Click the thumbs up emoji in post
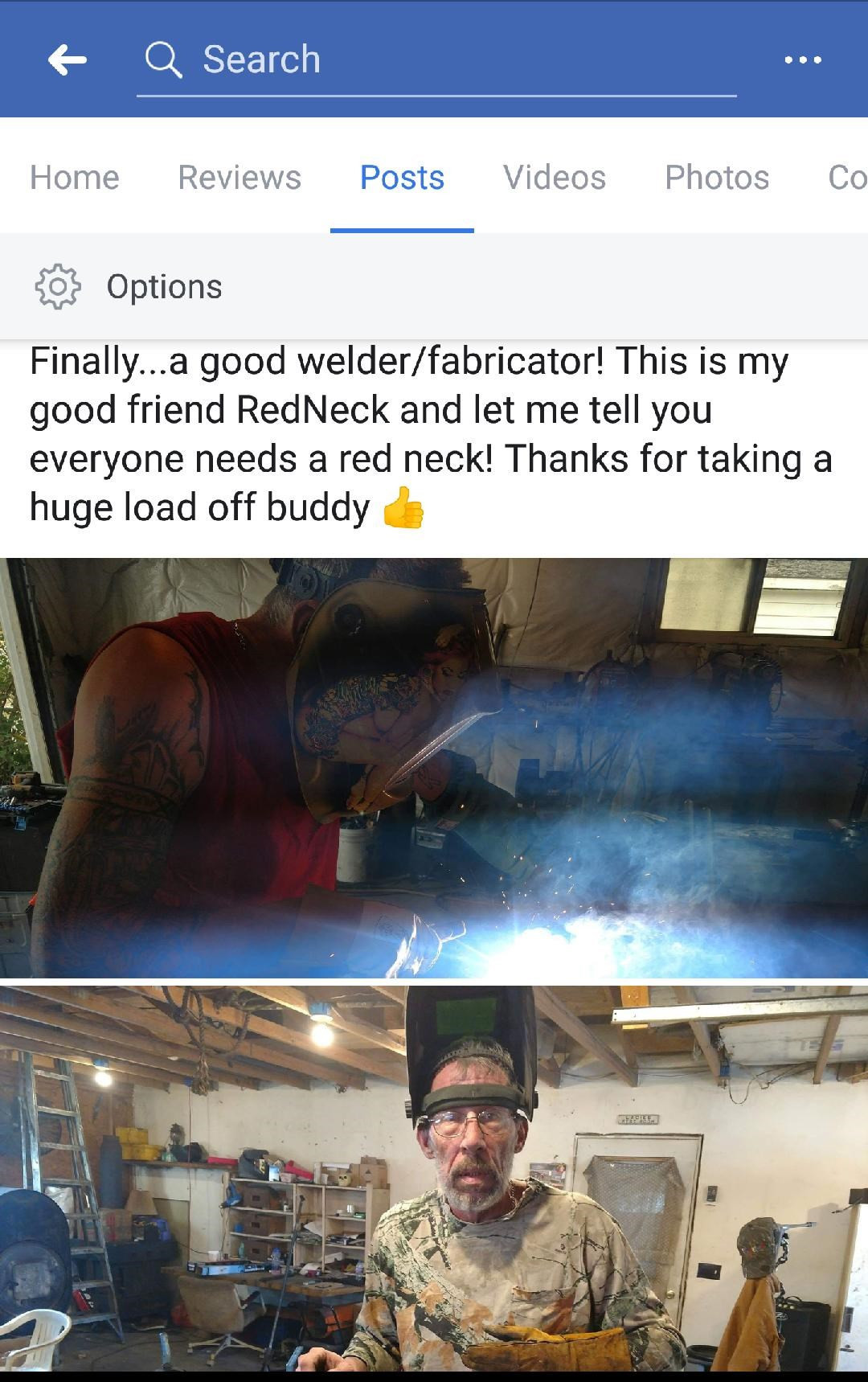 (x=403, y=508)
